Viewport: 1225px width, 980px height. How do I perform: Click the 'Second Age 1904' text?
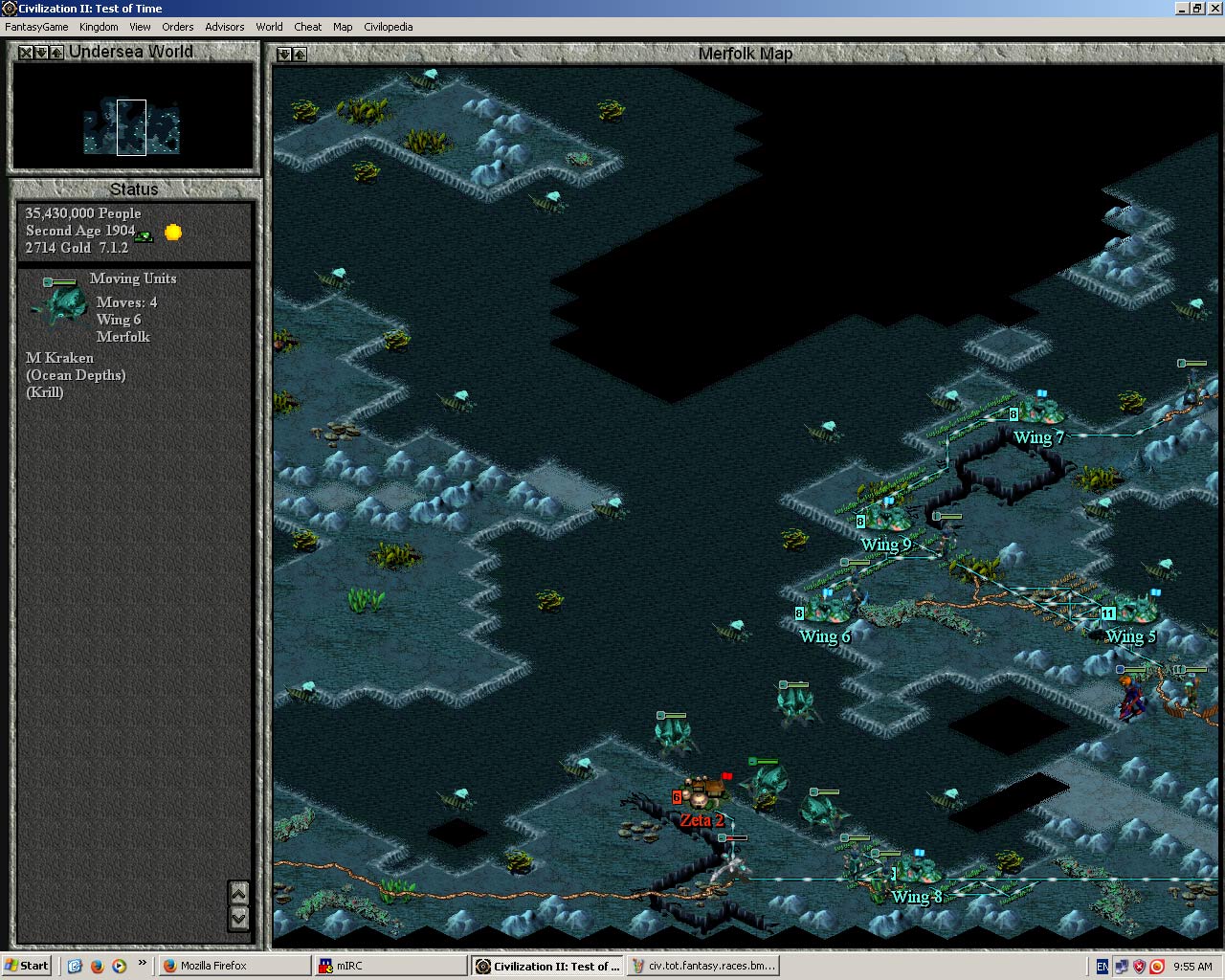(80, 231)
